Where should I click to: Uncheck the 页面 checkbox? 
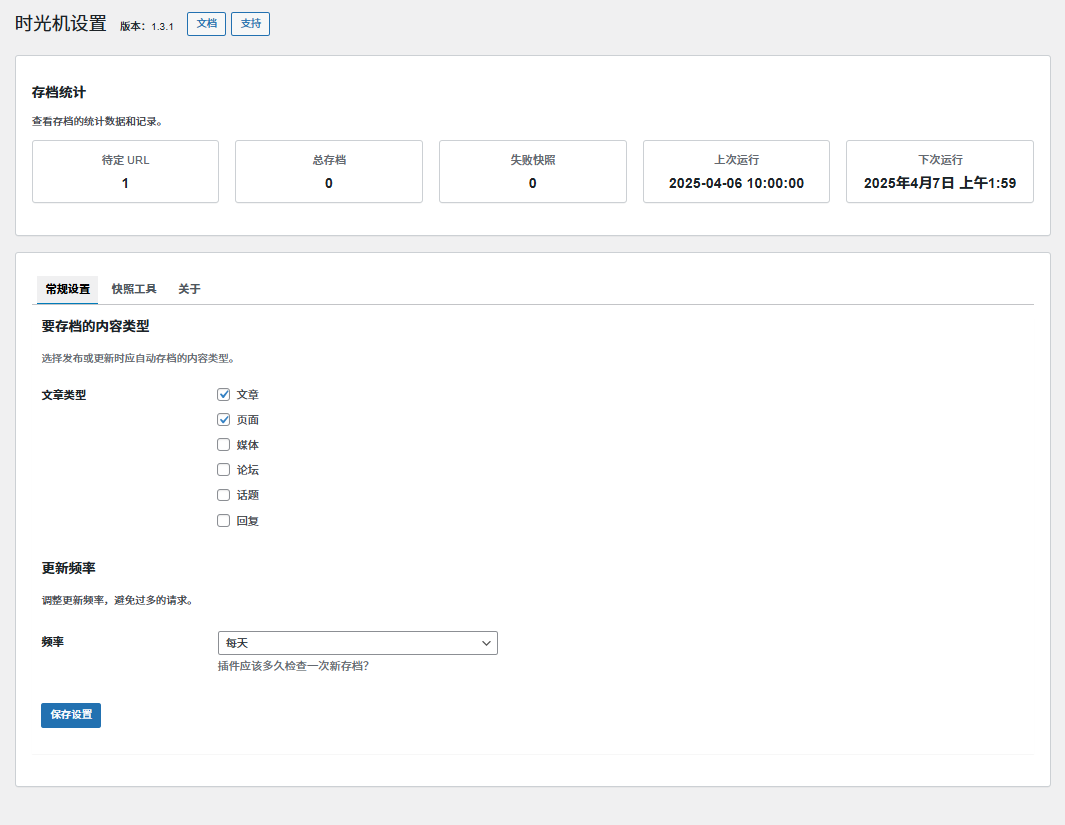point(224,420)
